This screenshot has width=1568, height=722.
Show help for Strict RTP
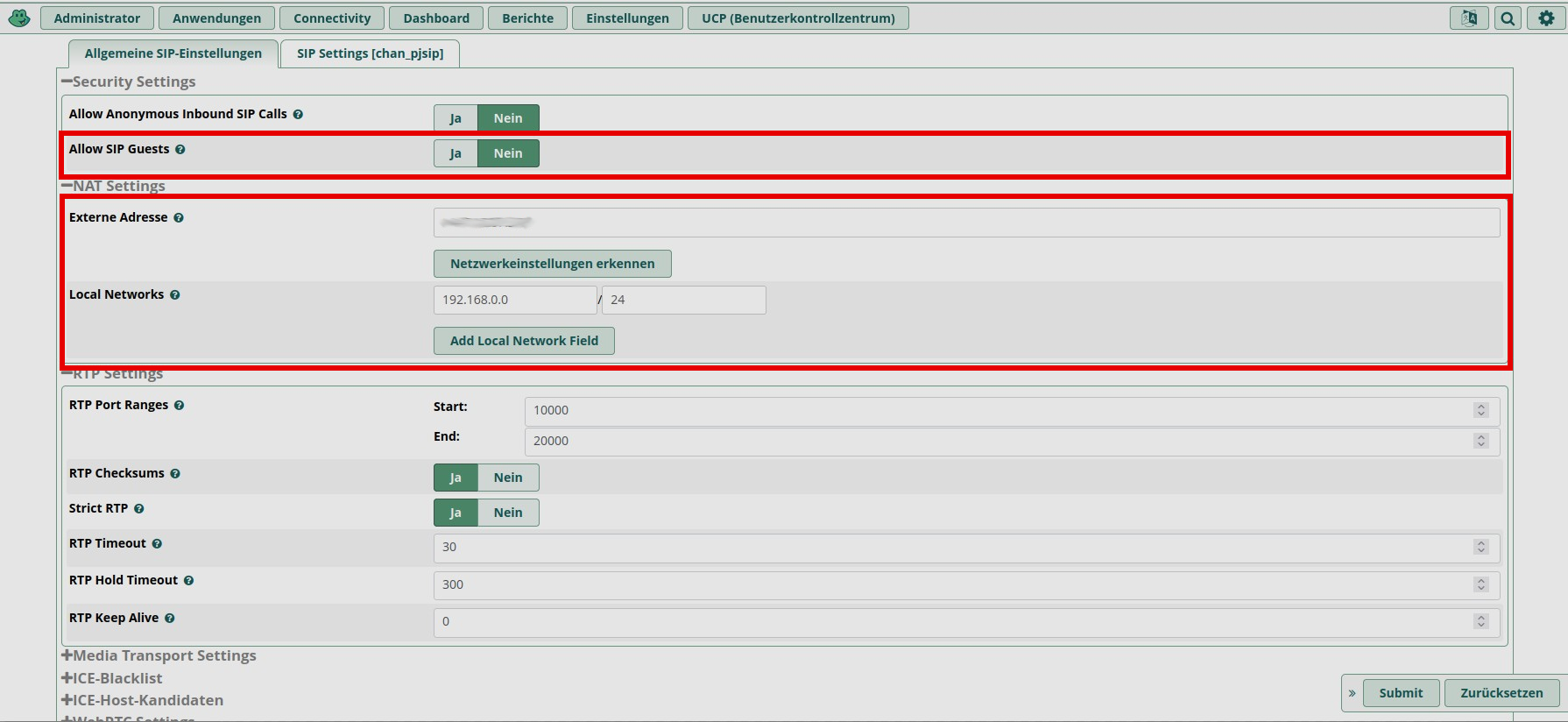tap(139, 509)
